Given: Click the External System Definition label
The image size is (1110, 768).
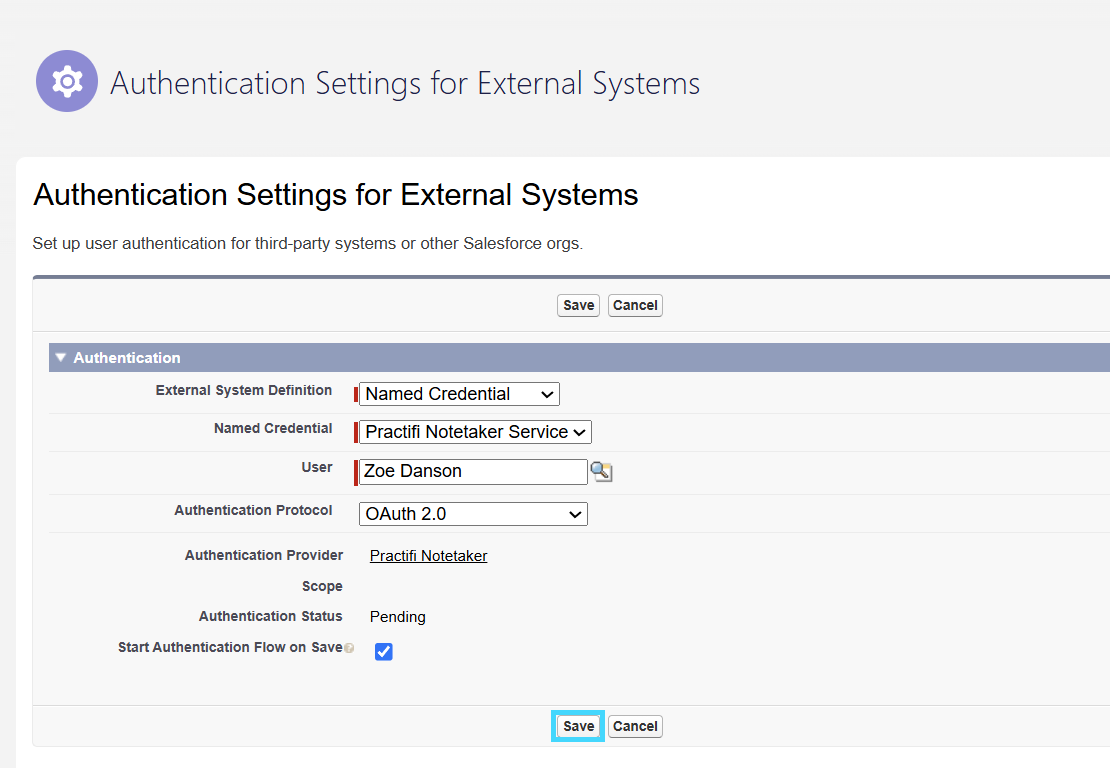Looking at the screenshot, I should 244,390.
